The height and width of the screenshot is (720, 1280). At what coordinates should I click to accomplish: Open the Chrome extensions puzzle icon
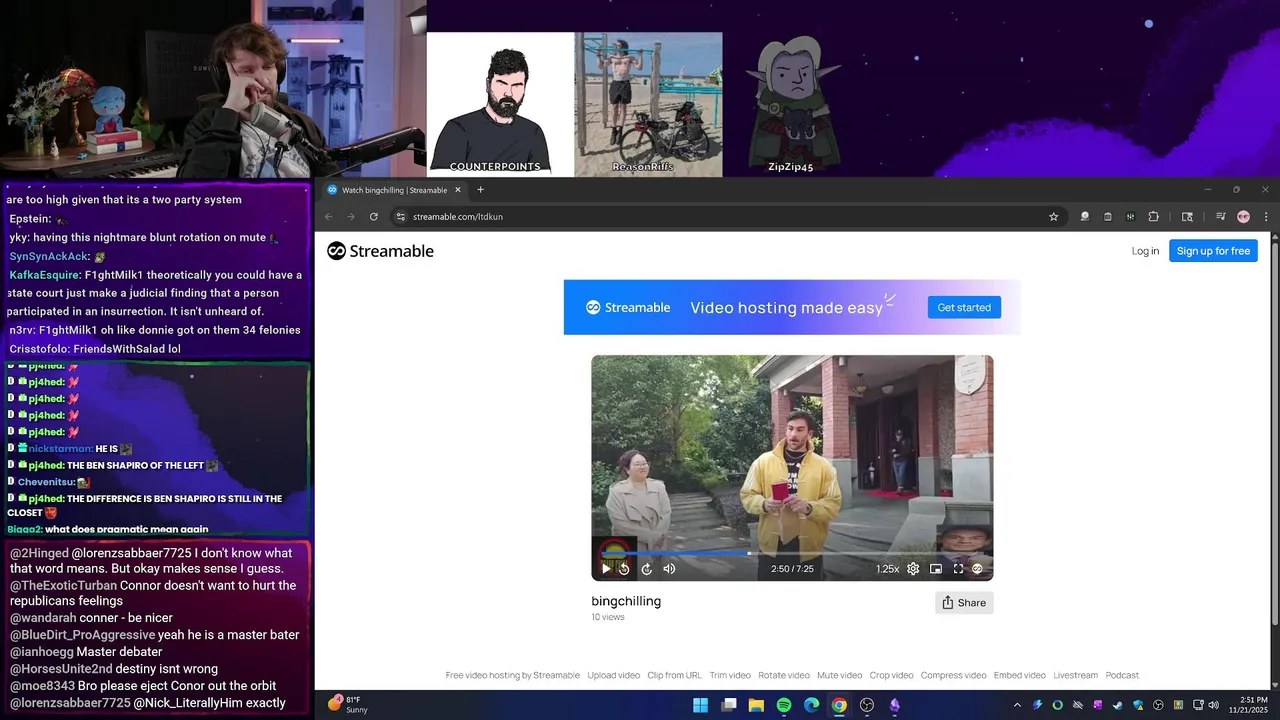tap(1153, 217)
